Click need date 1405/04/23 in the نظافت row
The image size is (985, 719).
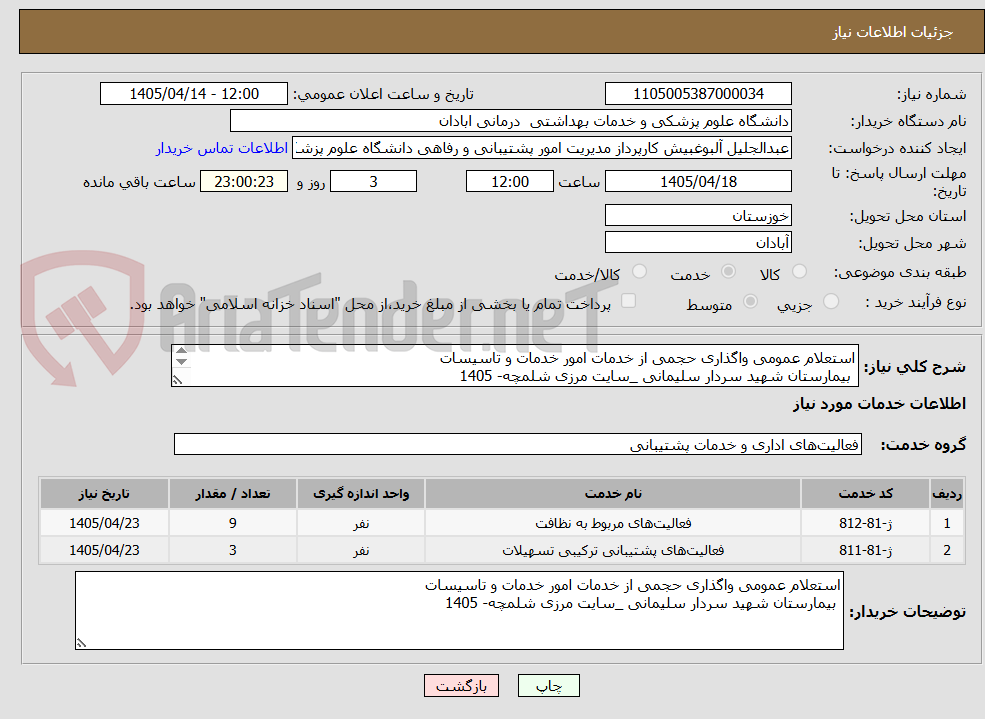click(104, 523)
